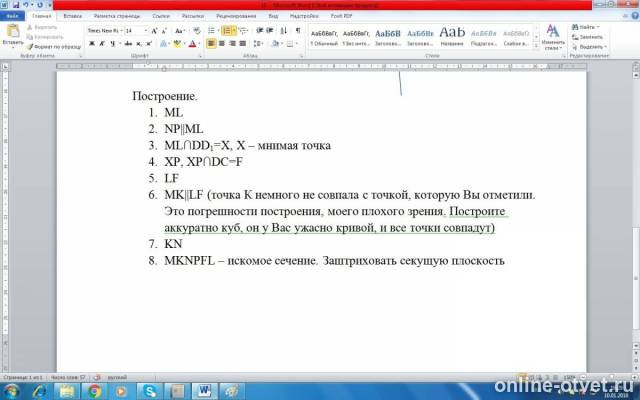
Task: Click the Save icon in quick access toolbar
Action: coord(16,5)
